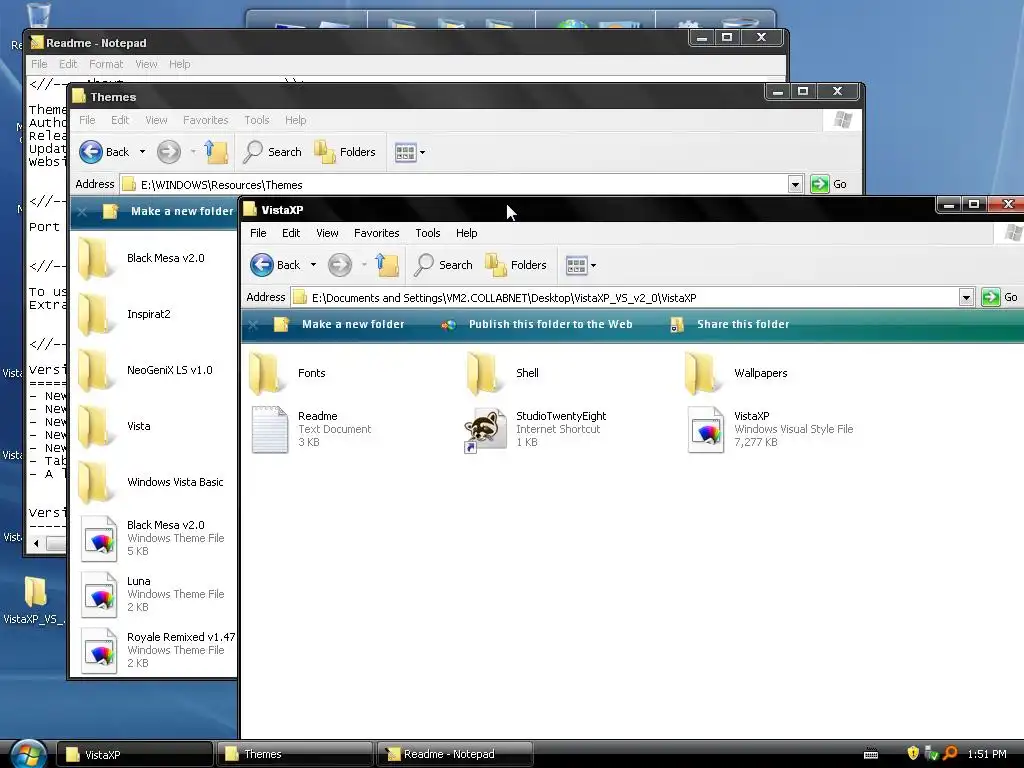Go up one folder in Themes window

coord(216,152)
